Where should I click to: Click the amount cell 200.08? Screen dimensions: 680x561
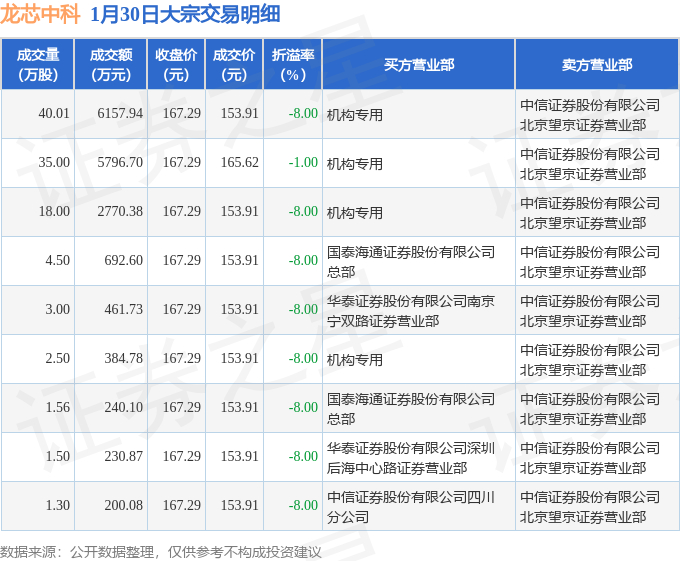tap(123, 506)
